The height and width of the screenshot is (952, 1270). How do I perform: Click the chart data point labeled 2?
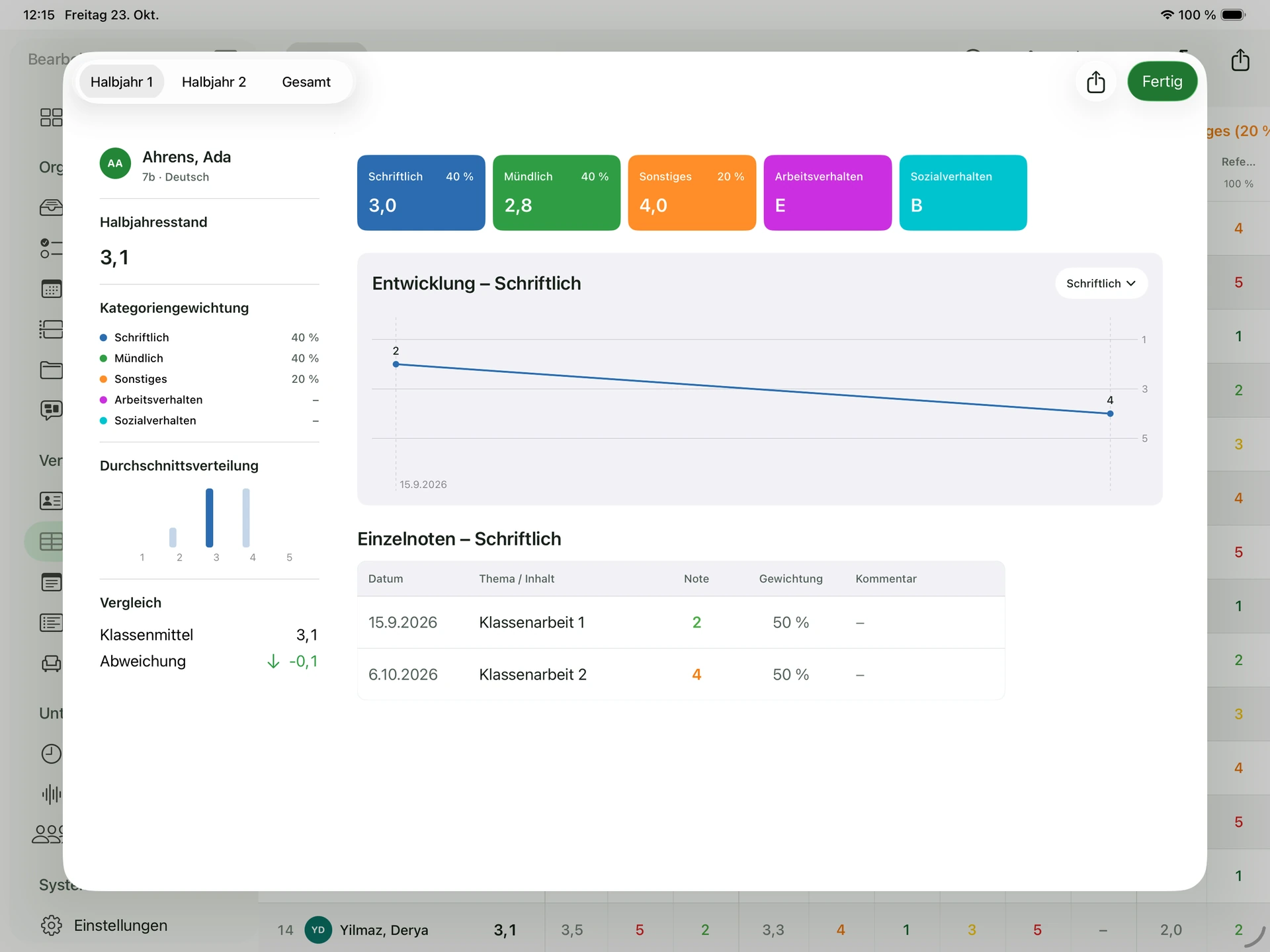coord(396,364)
